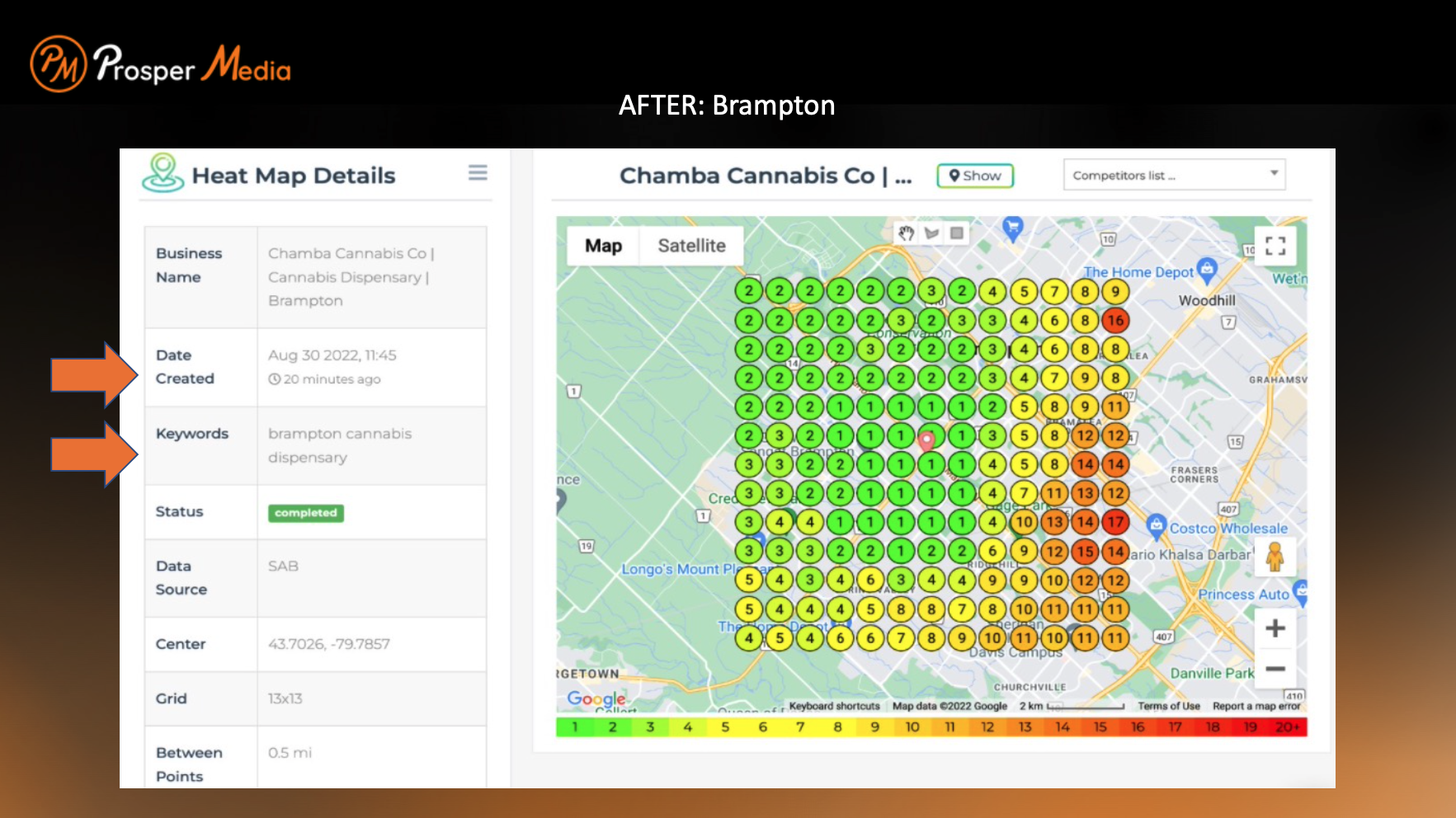Click the 0.5 mi between points value
Image resolution: width=1456 pixels, height=818 pixels.
pos(290,753)
